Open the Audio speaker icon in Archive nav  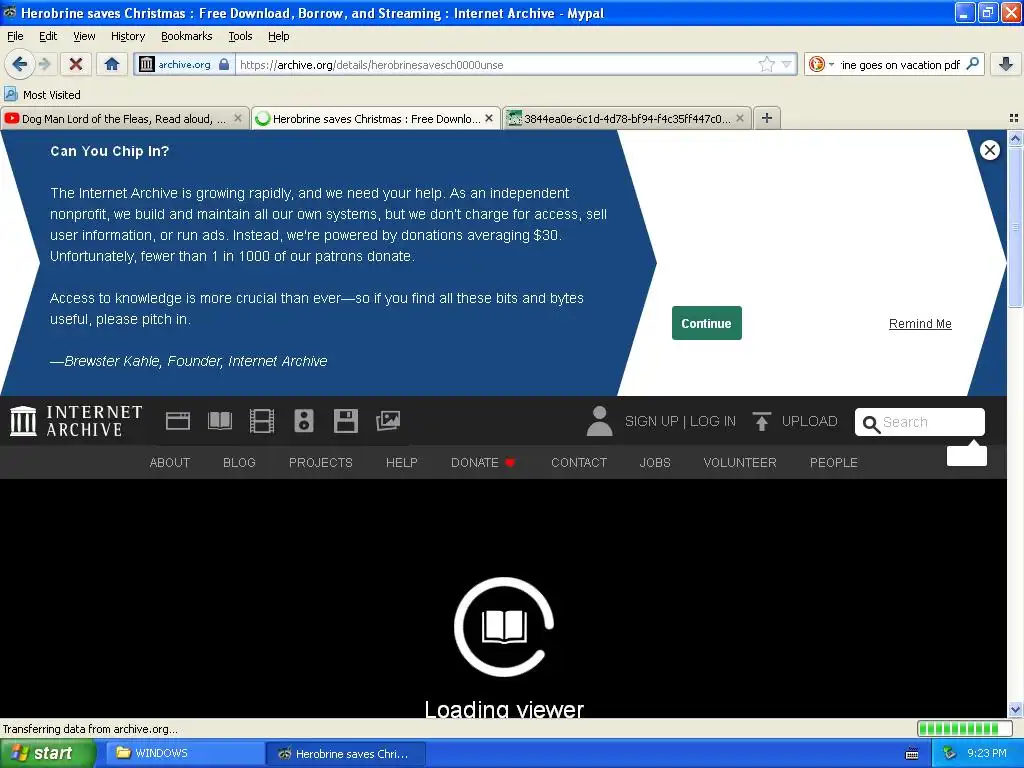pos(304,421)
